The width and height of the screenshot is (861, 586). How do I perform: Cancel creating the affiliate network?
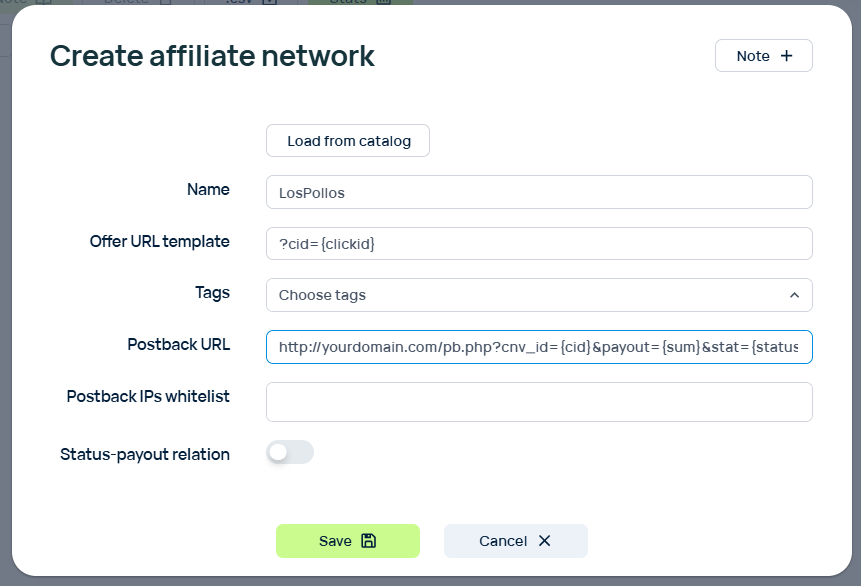(x=503, y=541)
